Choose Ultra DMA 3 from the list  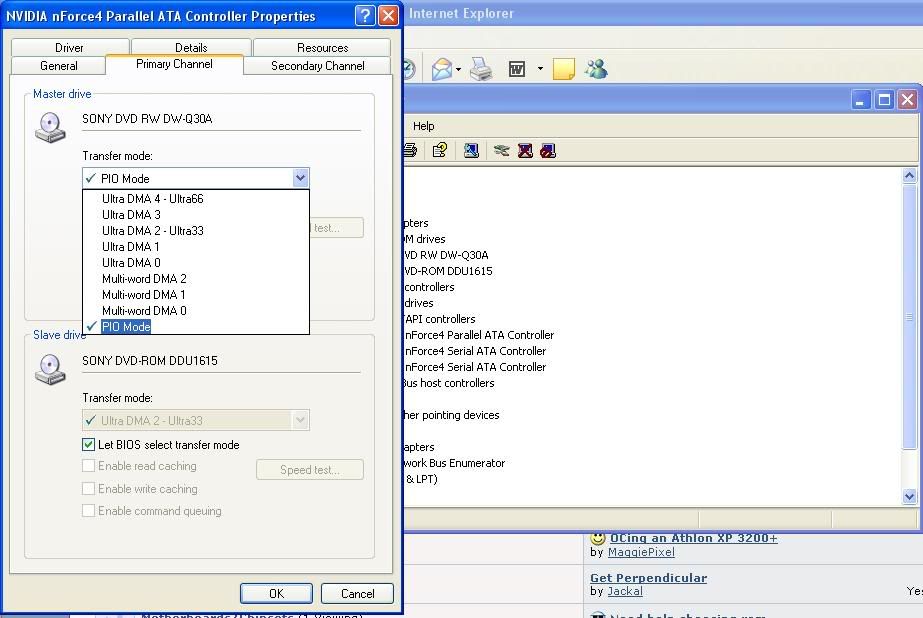[x=196, y=214]
